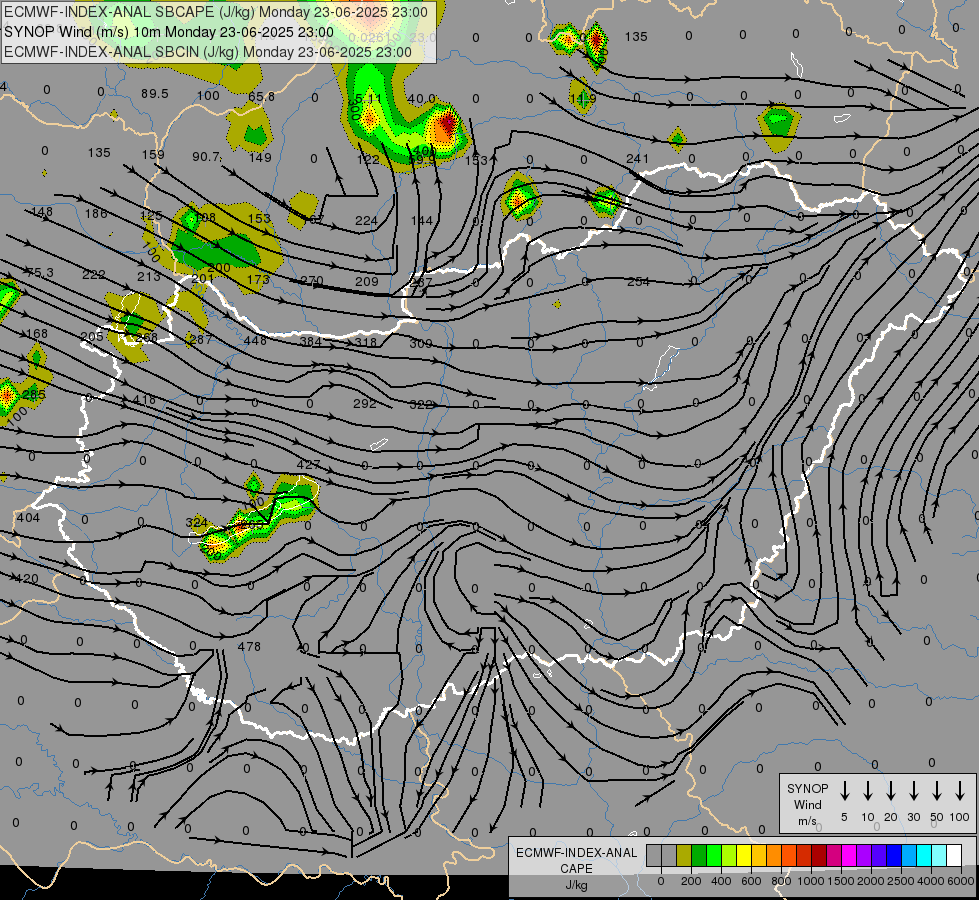Click the 478 value on the map
This screenshot has width=979, height=900.
coord(249,646)
